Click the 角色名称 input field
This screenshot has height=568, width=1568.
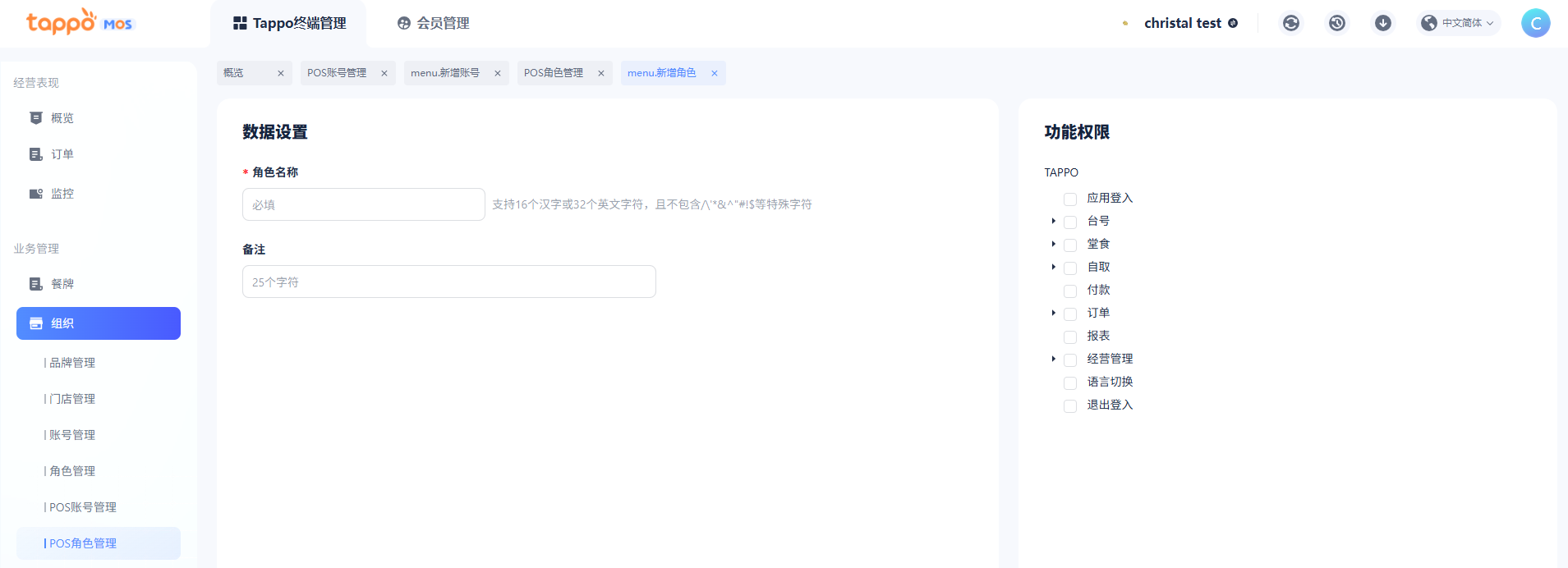click(x=363, y=204)
